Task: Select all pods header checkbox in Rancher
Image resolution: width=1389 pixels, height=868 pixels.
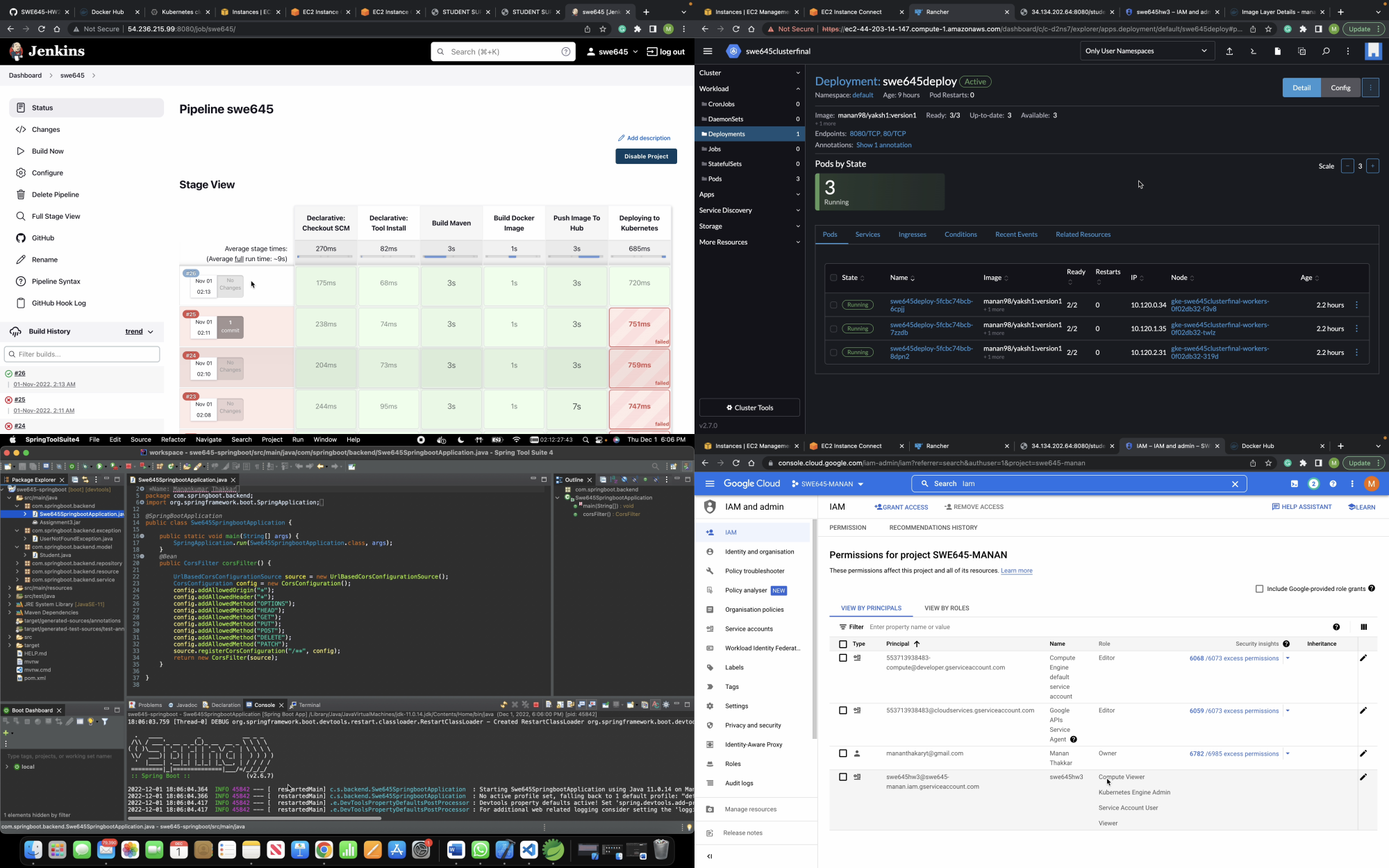Action: click(x=833, y=278)
